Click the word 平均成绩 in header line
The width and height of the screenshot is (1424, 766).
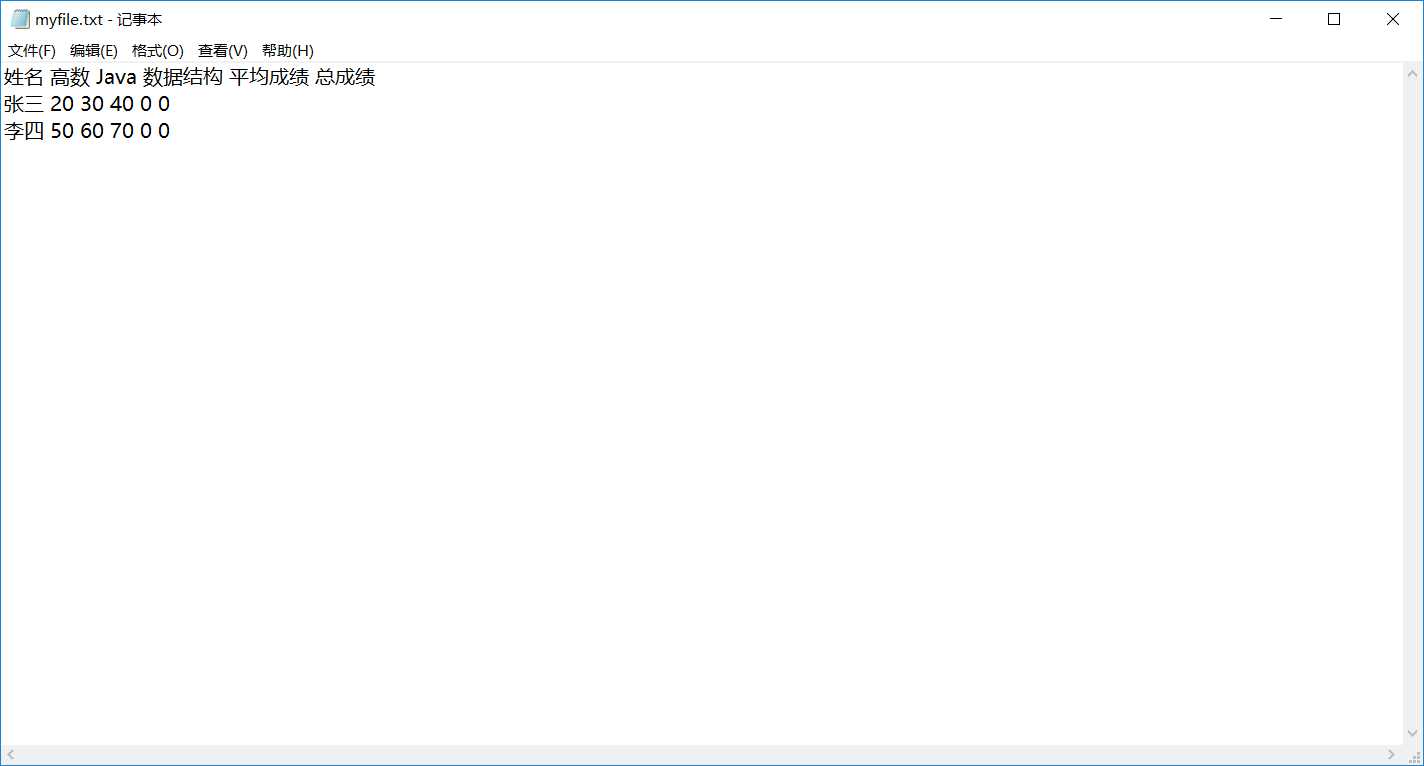tap(269, 77)
